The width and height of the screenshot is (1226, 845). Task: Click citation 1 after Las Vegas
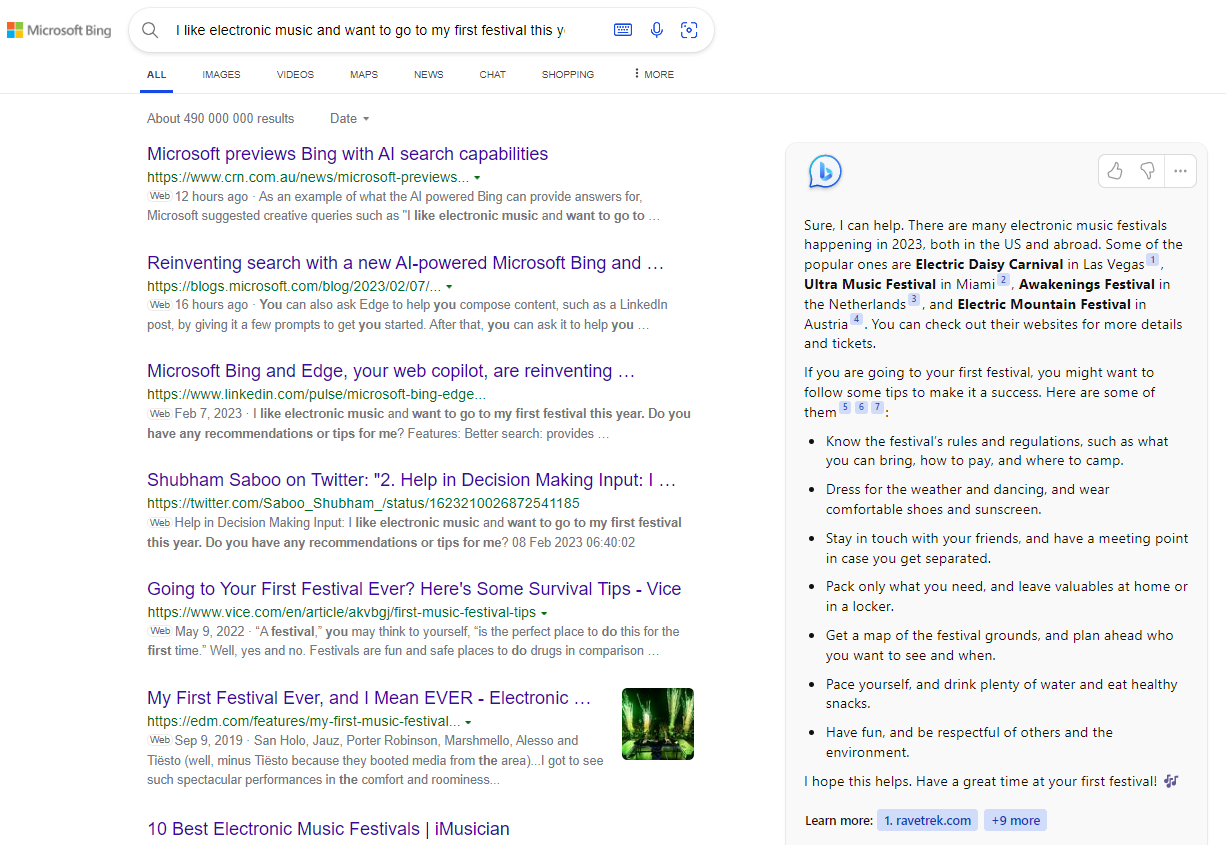[x=1152, y=260]
